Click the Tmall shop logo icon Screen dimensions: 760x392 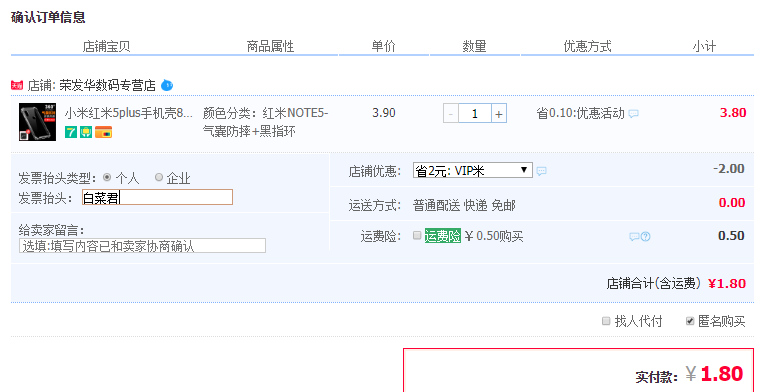click(17, 86)
